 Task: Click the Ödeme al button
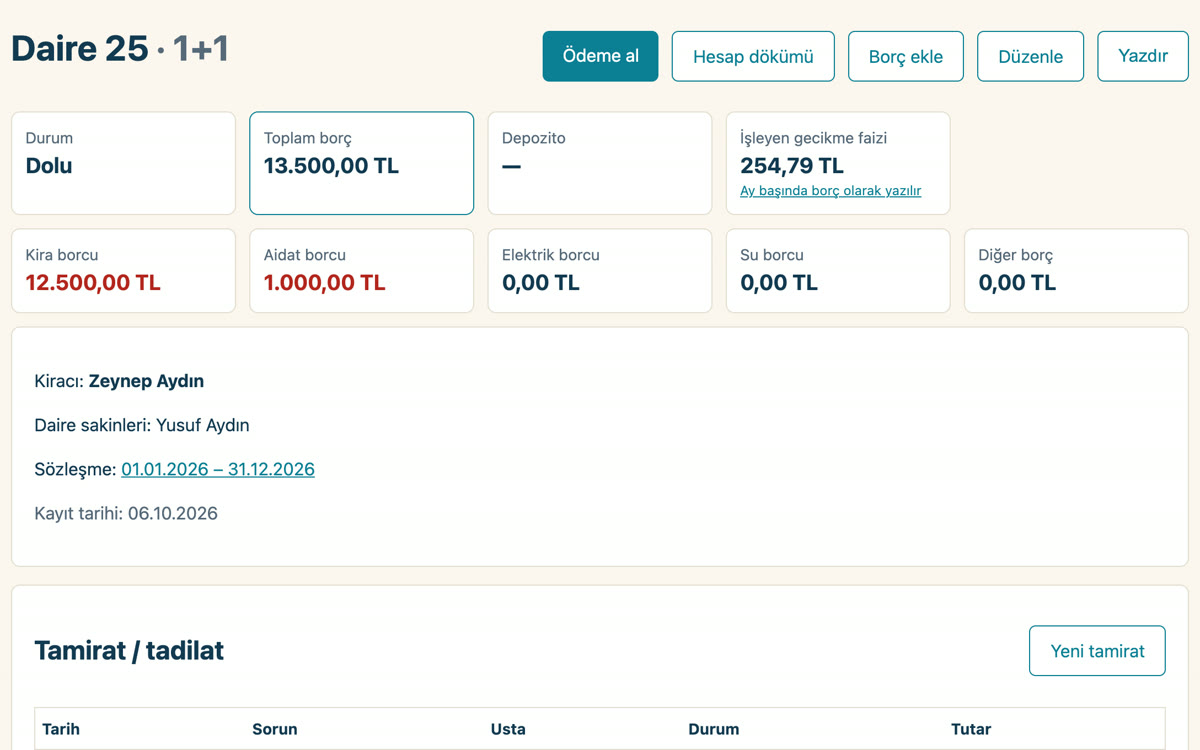[600, 56]
